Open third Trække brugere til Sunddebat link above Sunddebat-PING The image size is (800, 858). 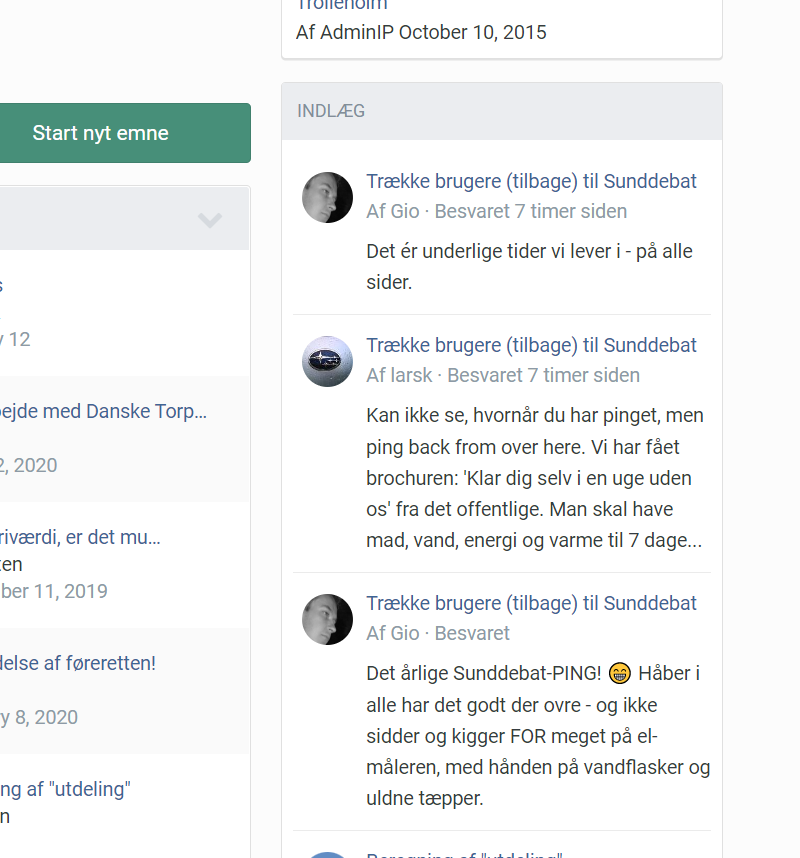[x=531, y=603]
